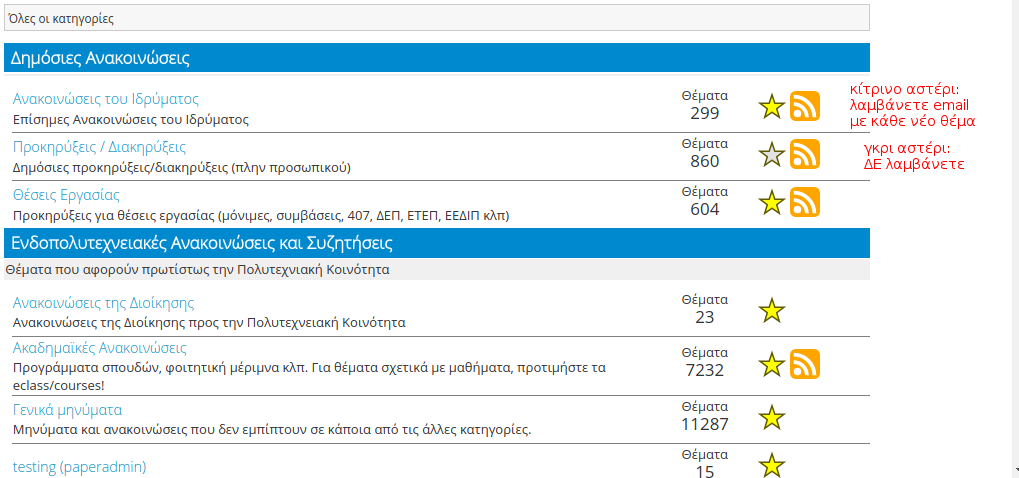Screen dimensions: 1019x478
Task: Click the Όλες οι κατηγορίες bar
Action: (x=437, y=18)
